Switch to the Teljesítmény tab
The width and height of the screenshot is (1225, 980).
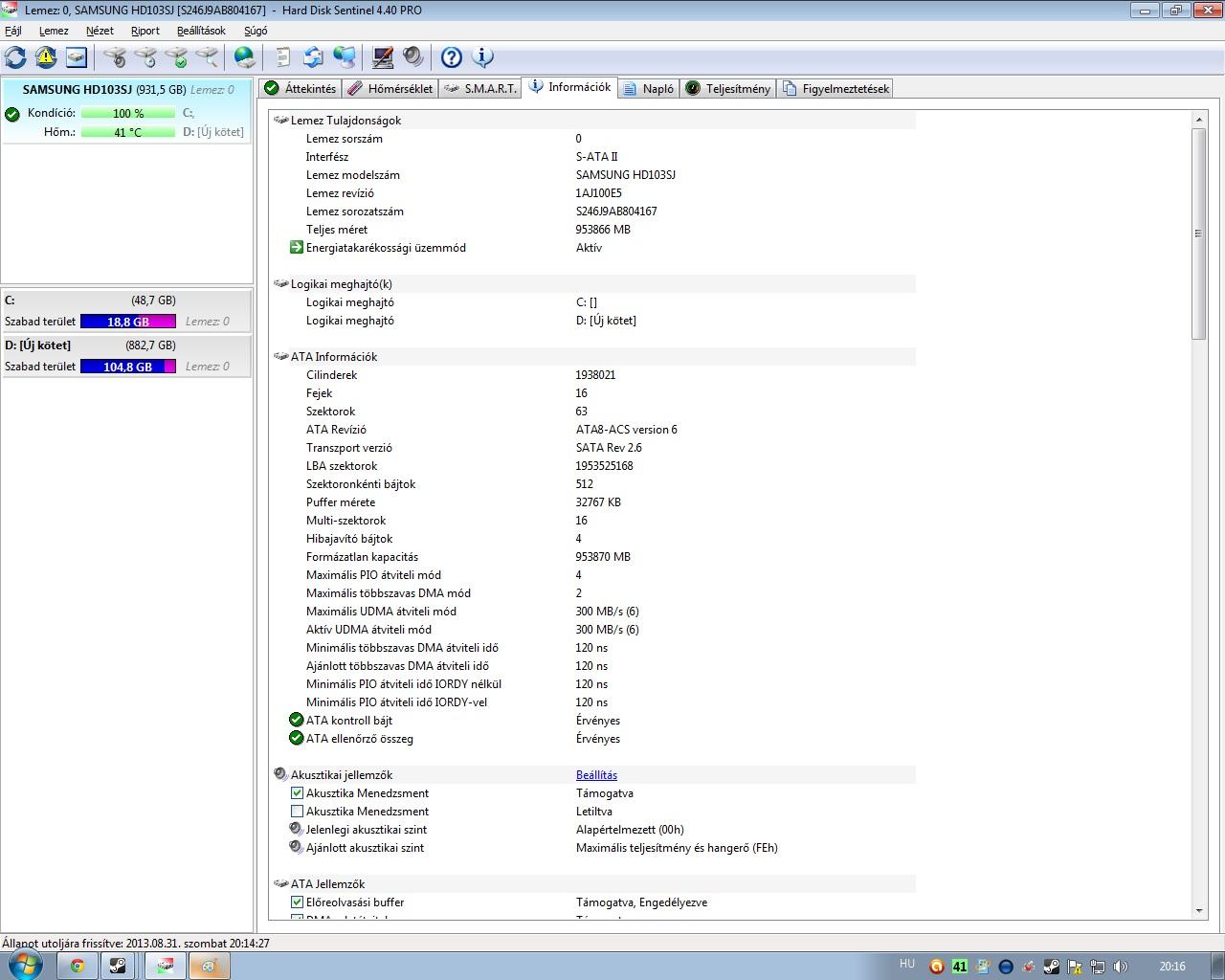[728, 88]
